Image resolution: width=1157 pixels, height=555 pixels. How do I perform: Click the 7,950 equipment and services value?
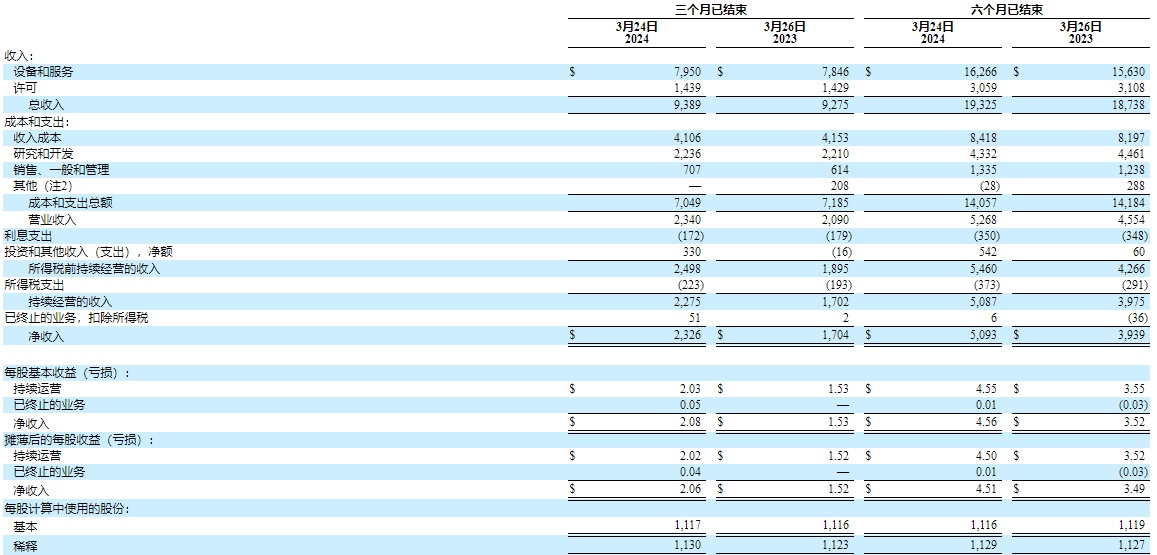click(x=687, y=72)
